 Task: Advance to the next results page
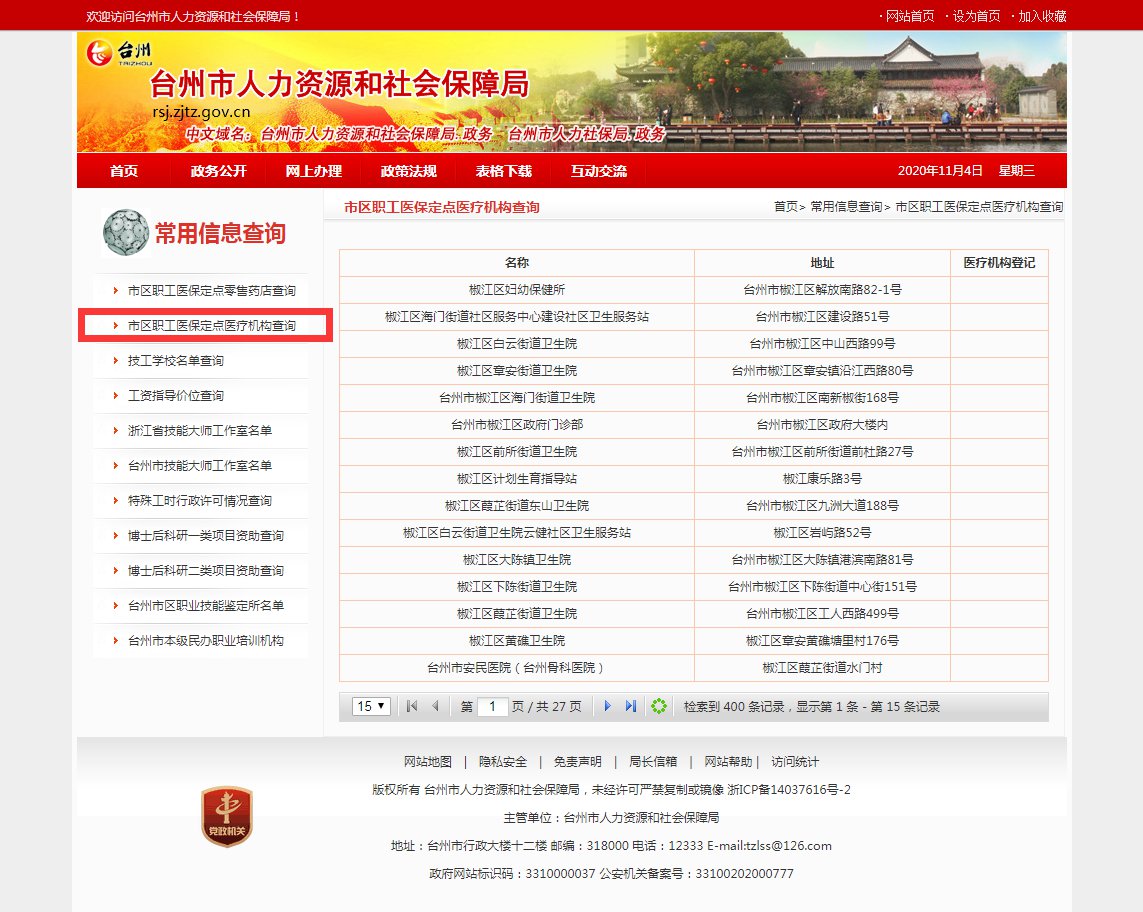coord(607,707)
